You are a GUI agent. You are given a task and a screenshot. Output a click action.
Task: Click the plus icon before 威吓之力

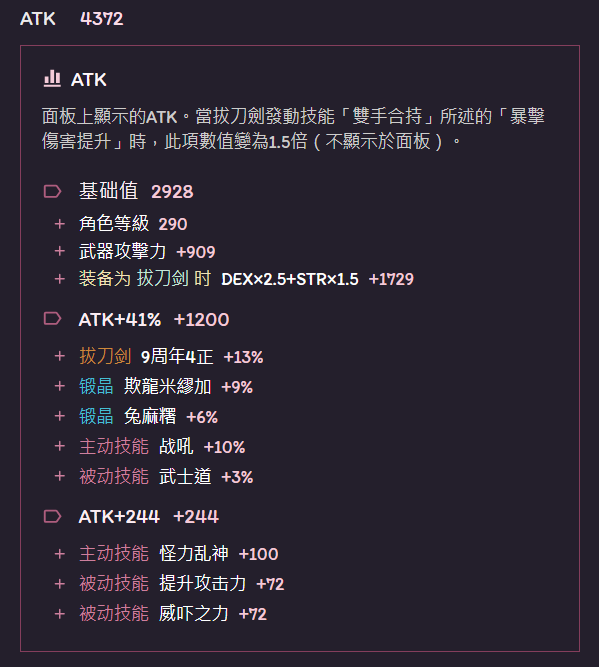coord(60,614)
